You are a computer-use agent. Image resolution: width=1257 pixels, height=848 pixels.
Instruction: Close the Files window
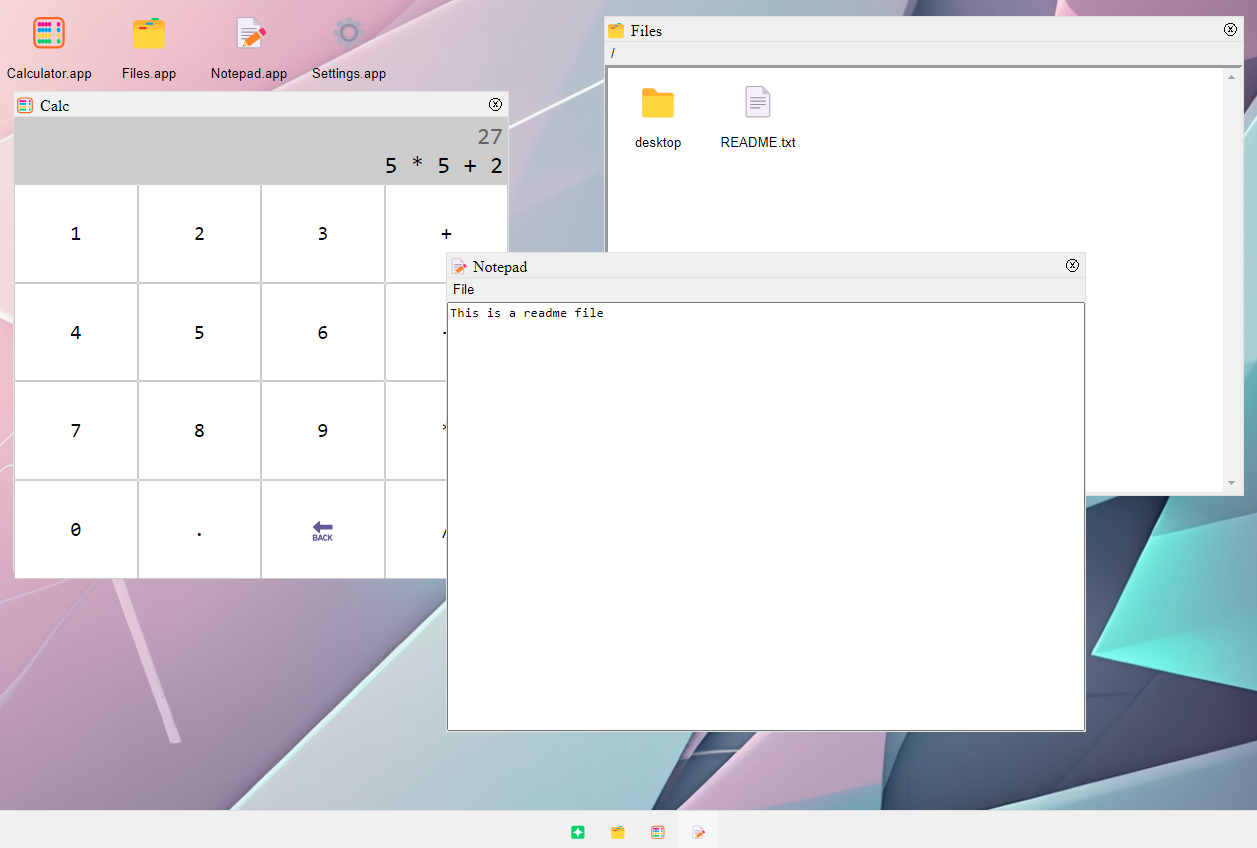1230,29
